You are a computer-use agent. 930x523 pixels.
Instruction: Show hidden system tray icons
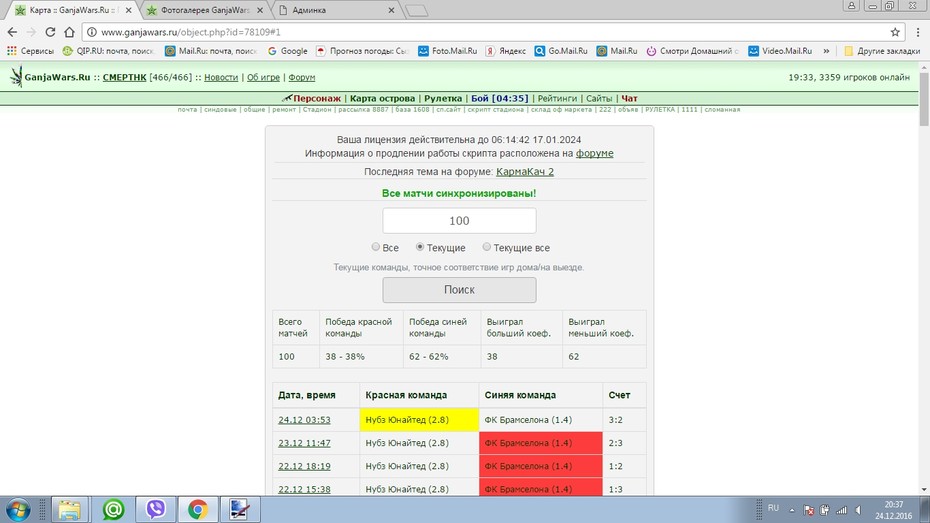(x=792, y=510)
